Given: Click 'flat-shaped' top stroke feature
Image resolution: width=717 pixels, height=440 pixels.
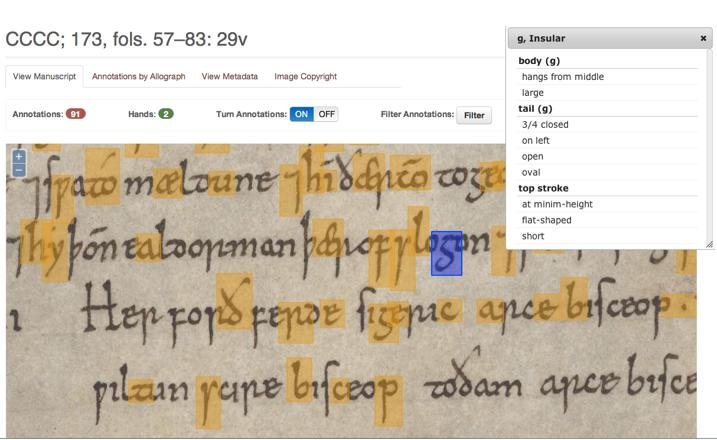Looking at the screenshot, I should pyautogui.click(x=607, y=220).
